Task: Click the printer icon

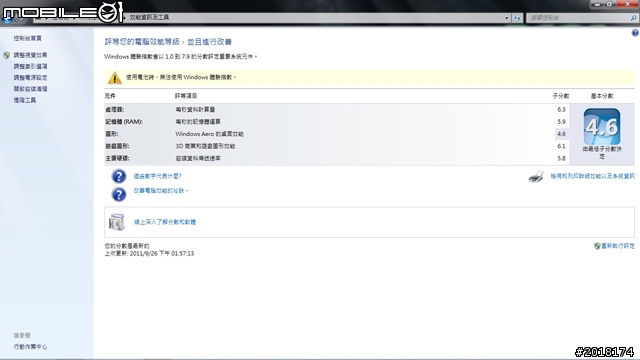Action: [x=536, y=176]
